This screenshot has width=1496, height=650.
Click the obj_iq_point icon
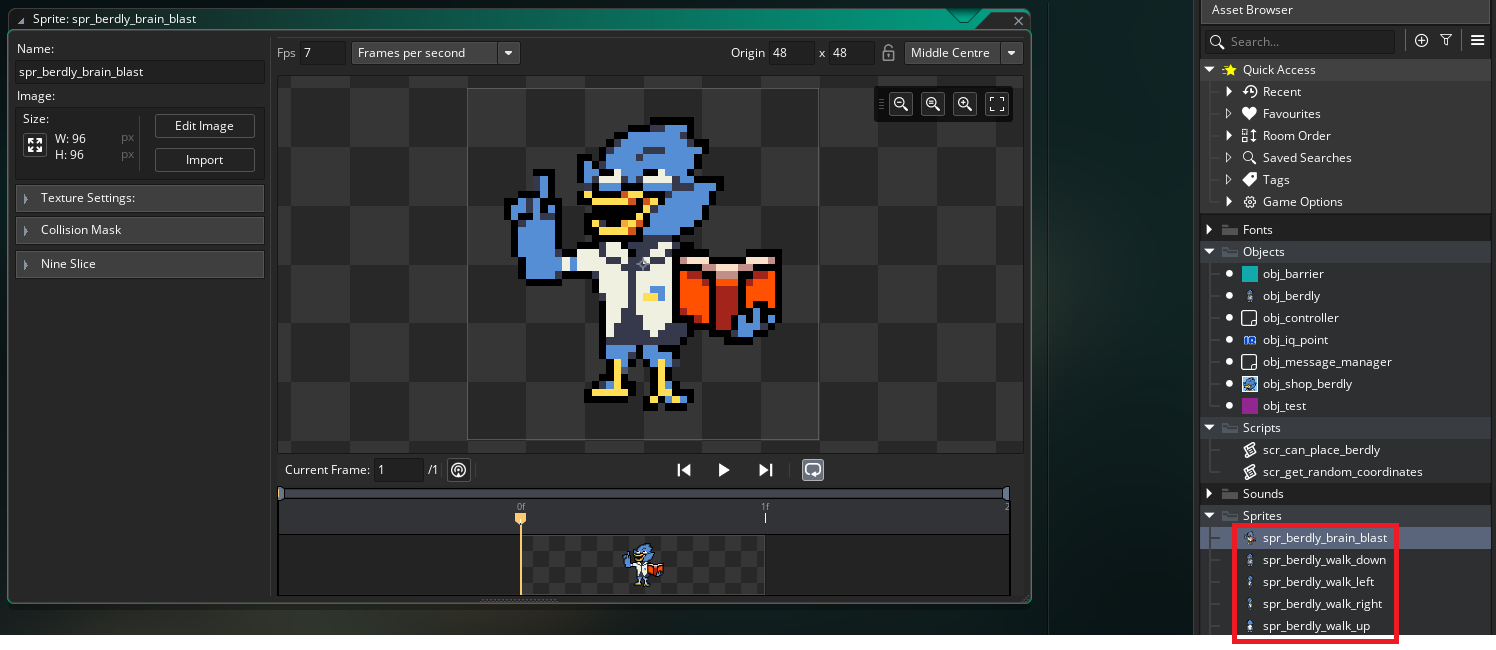coord(1249,340)
